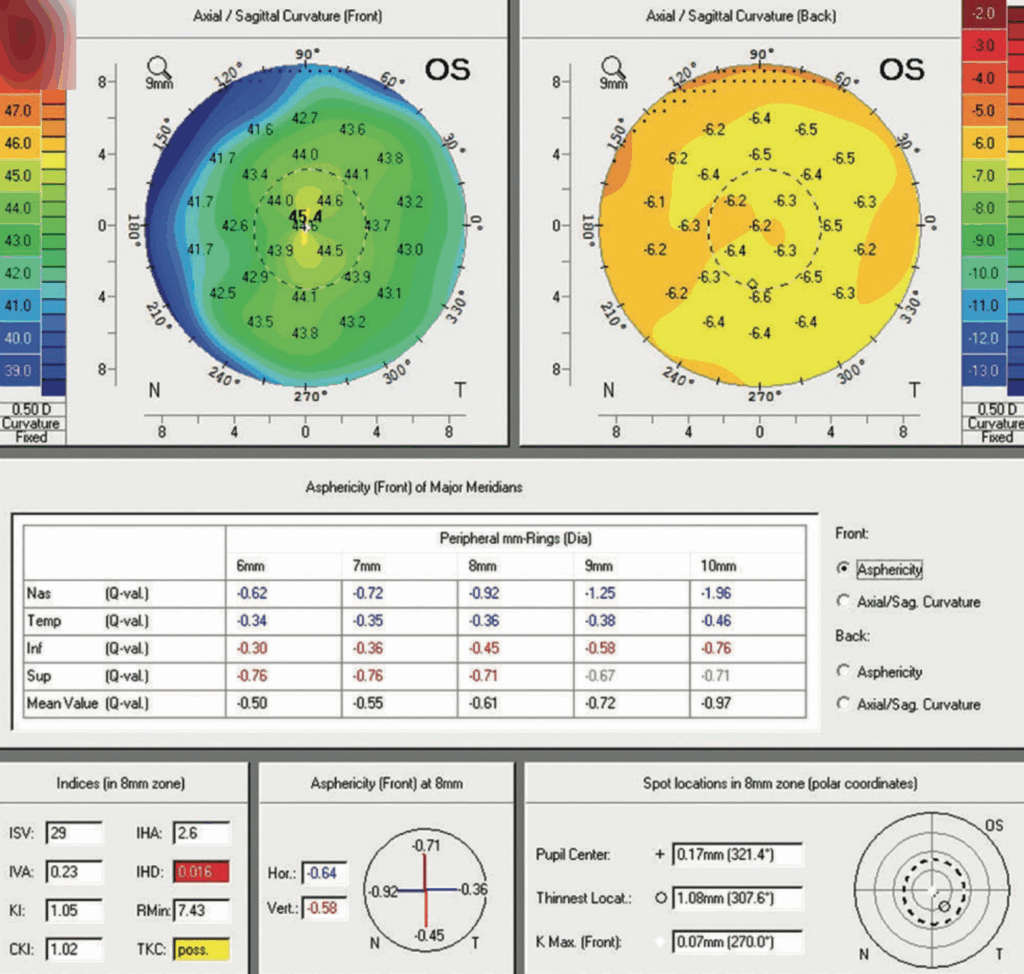Viewport: 1024px width, 974px height.
Task: Select the Front Asphericity radio button
Action: tap(843, 568)
